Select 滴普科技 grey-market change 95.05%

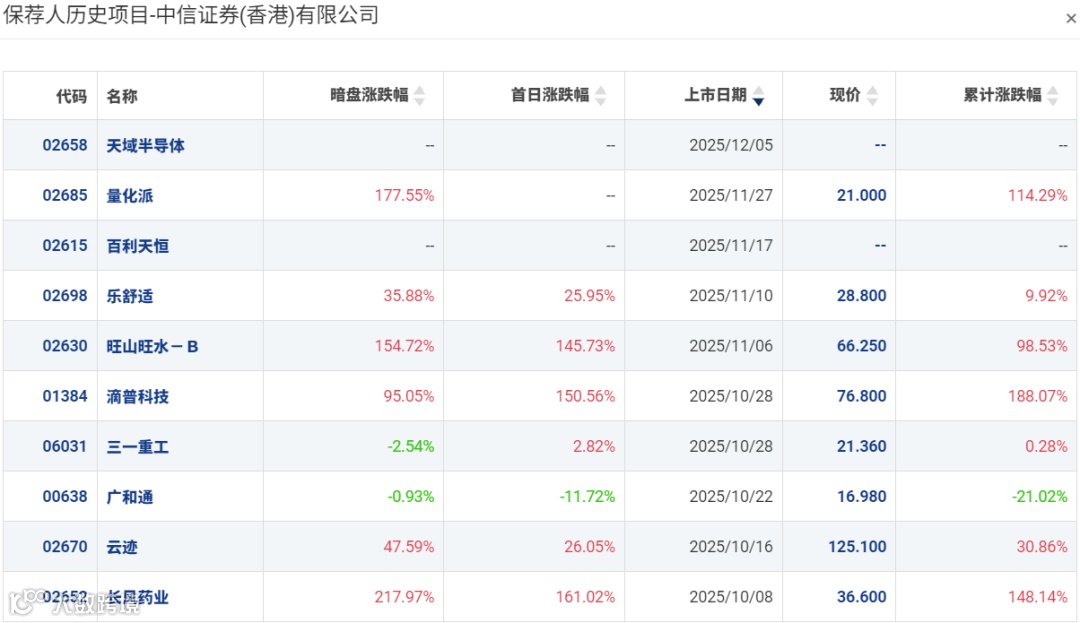click(408, 397)
